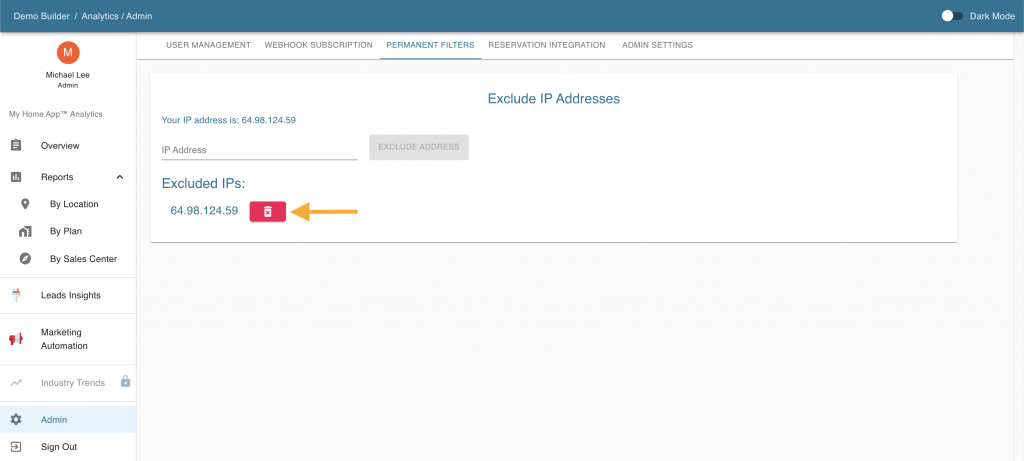
Task: Click 'Your IP address is: 64.98.124.59' text
Action: 229,120
